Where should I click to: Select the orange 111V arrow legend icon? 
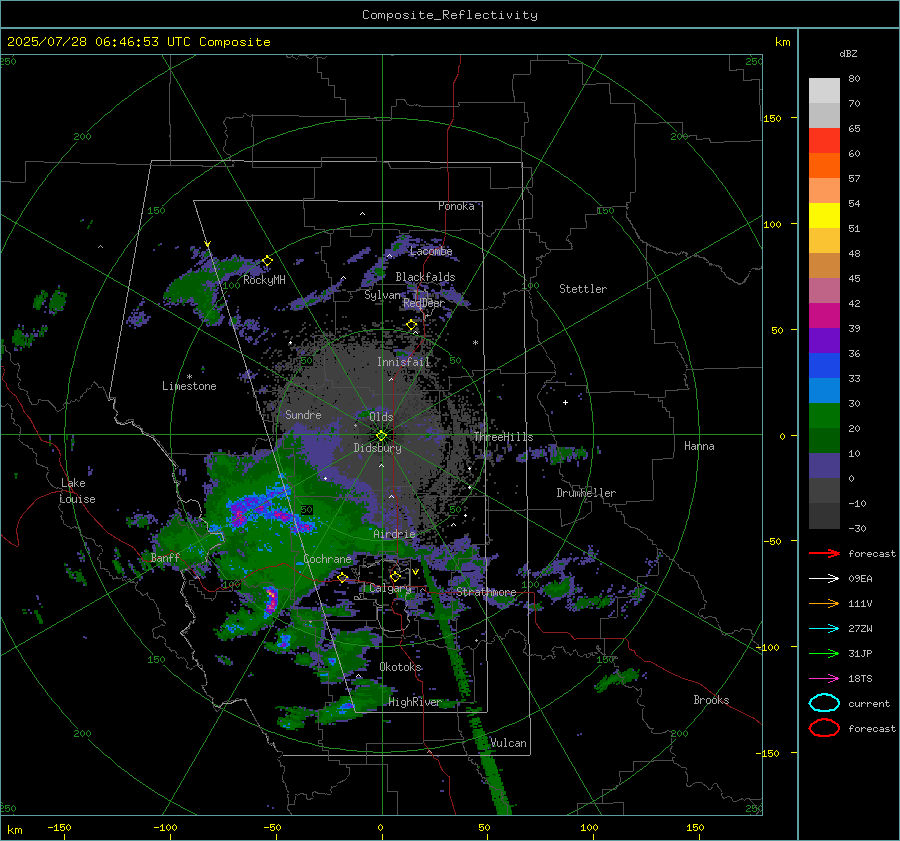point(824,603)
